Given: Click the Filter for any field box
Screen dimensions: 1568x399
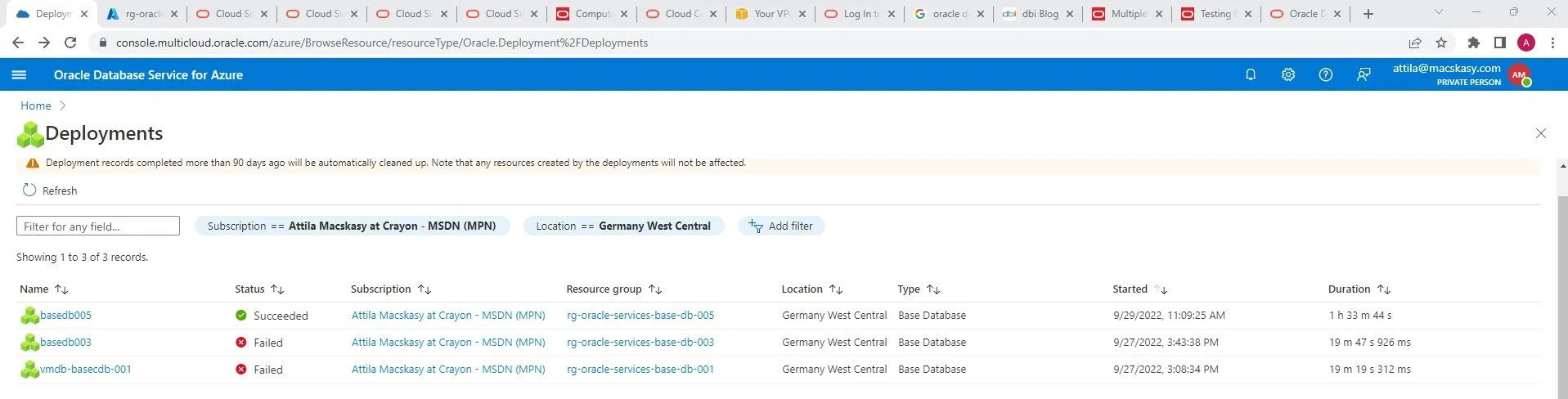Looking at the screenshot, I should pos(98,226).
